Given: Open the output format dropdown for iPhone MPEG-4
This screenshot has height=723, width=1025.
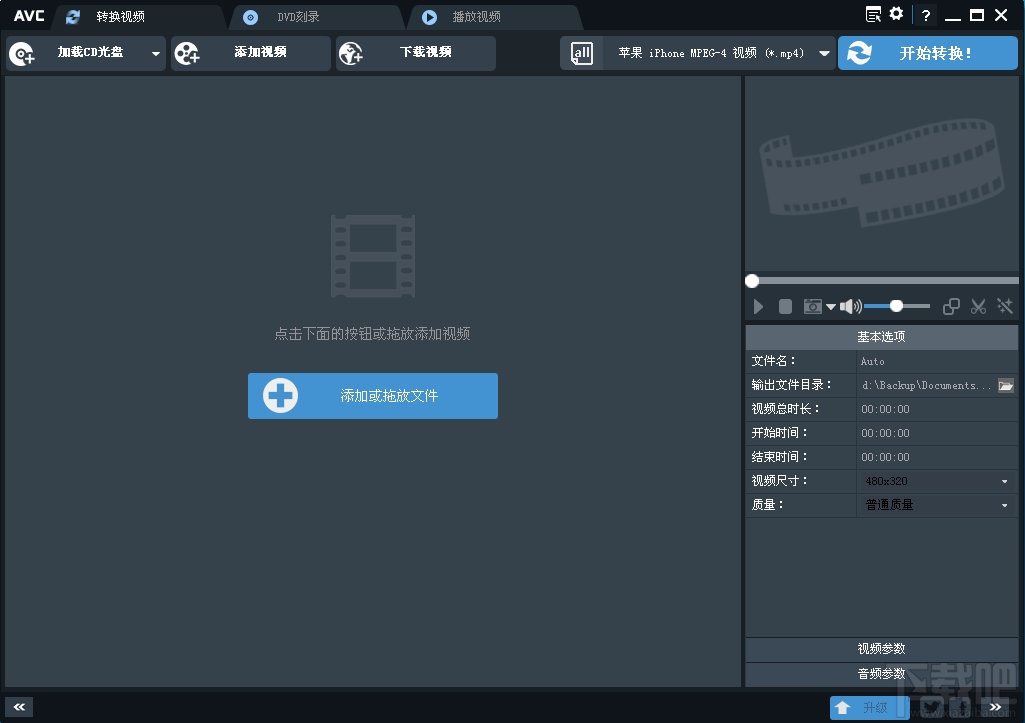Looking at the screenshot, I should [823, 53].
